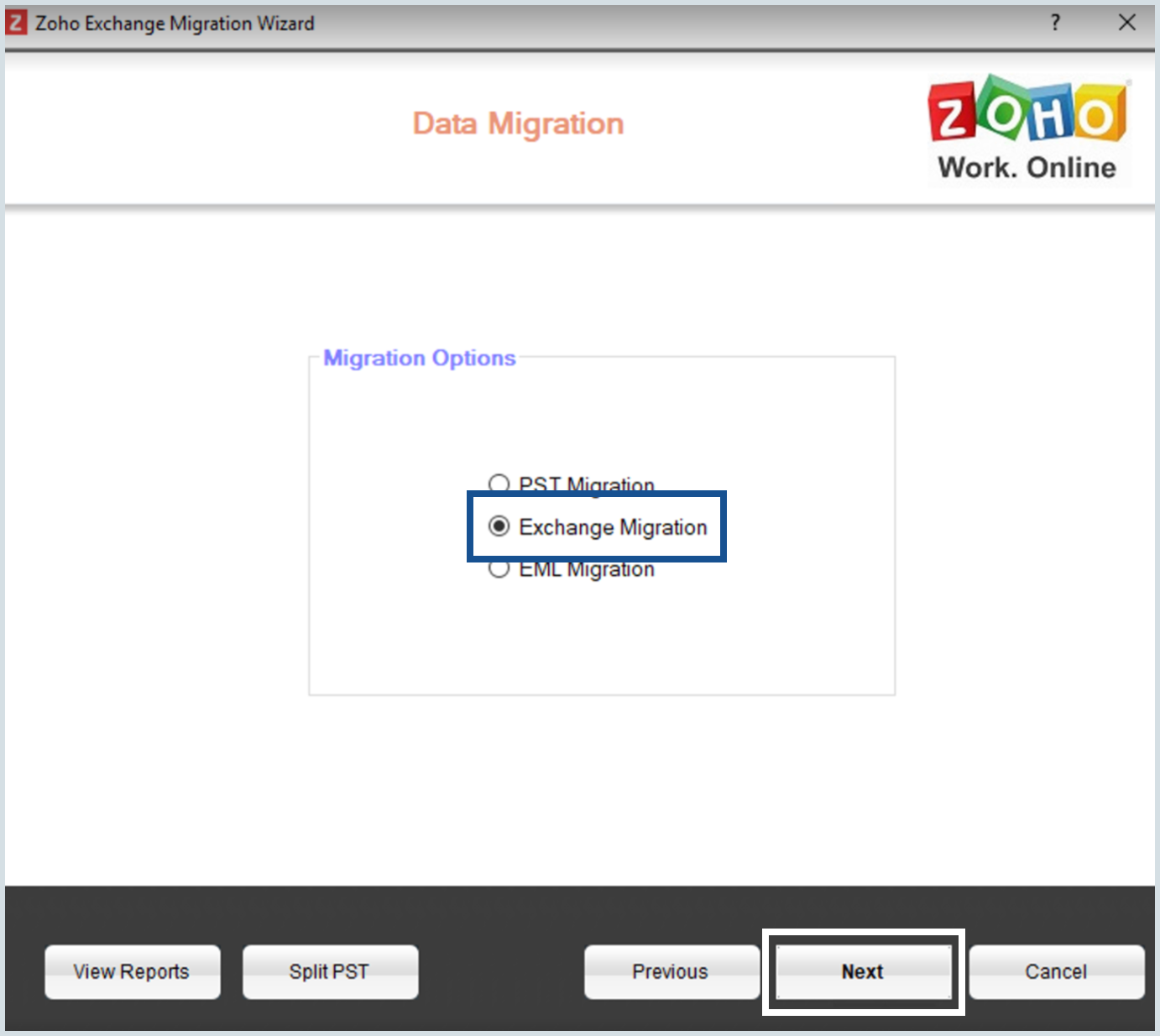Select the Exchange Migration option
Viewport: 1160px width, 1036px height.
tap(500, 526)
